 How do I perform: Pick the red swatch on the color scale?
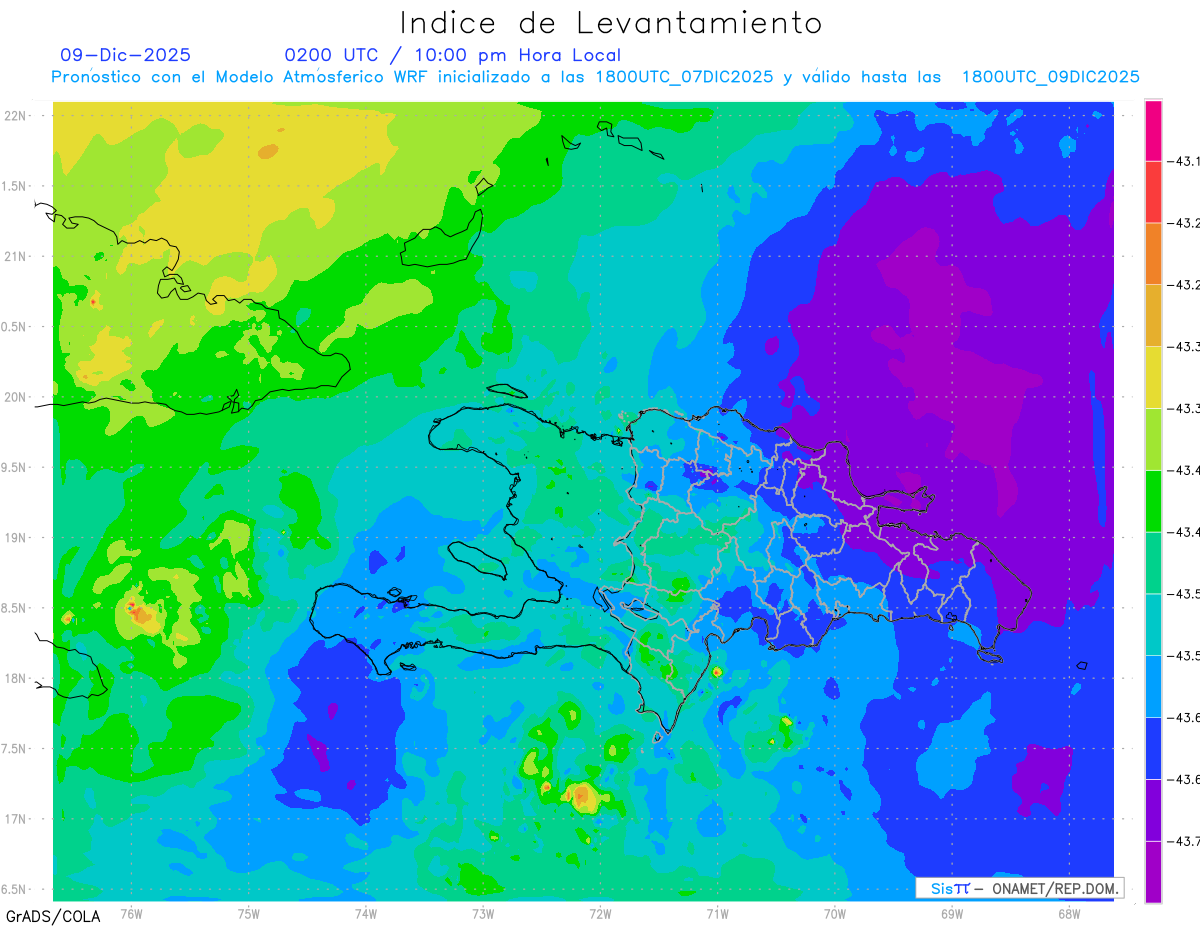pyautogui.click(x=1154, y=192)
